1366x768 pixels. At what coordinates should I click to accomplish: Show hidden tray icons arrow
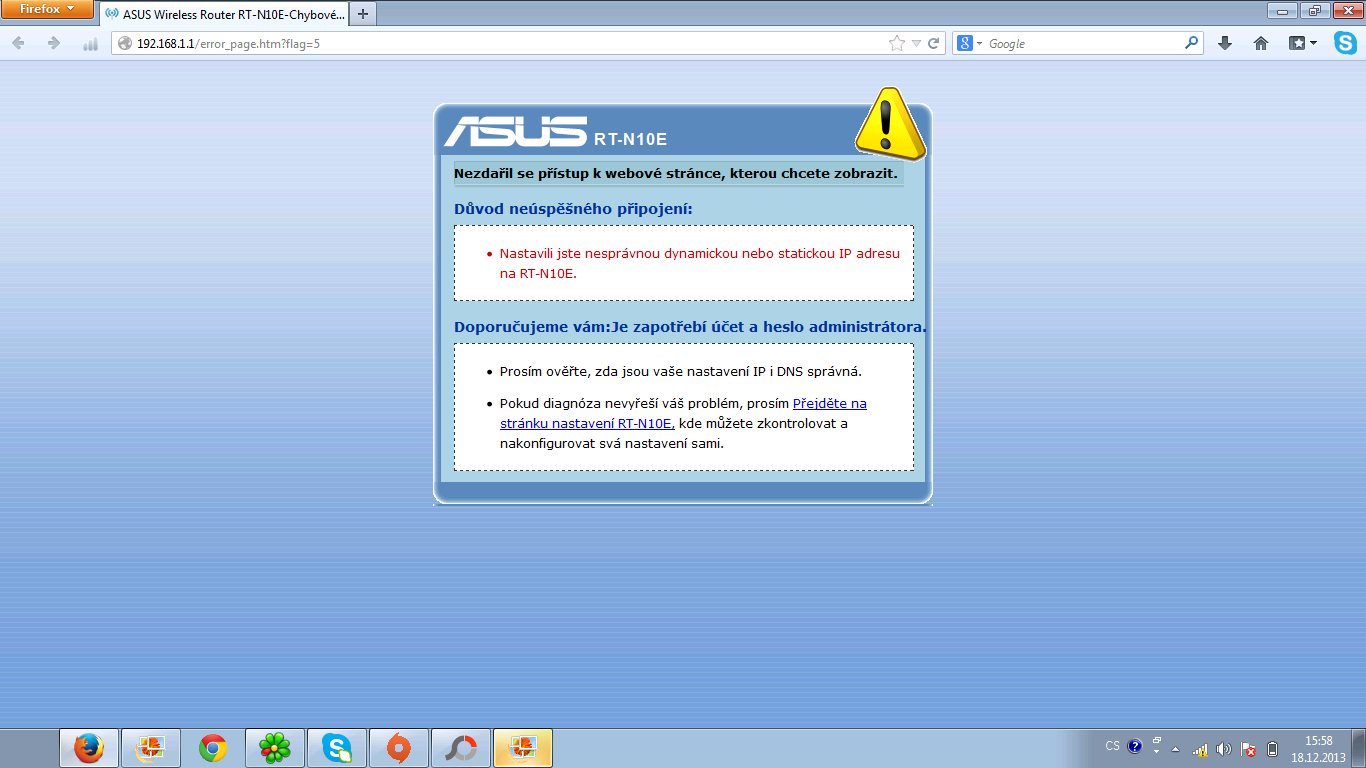click(1176, 748)
